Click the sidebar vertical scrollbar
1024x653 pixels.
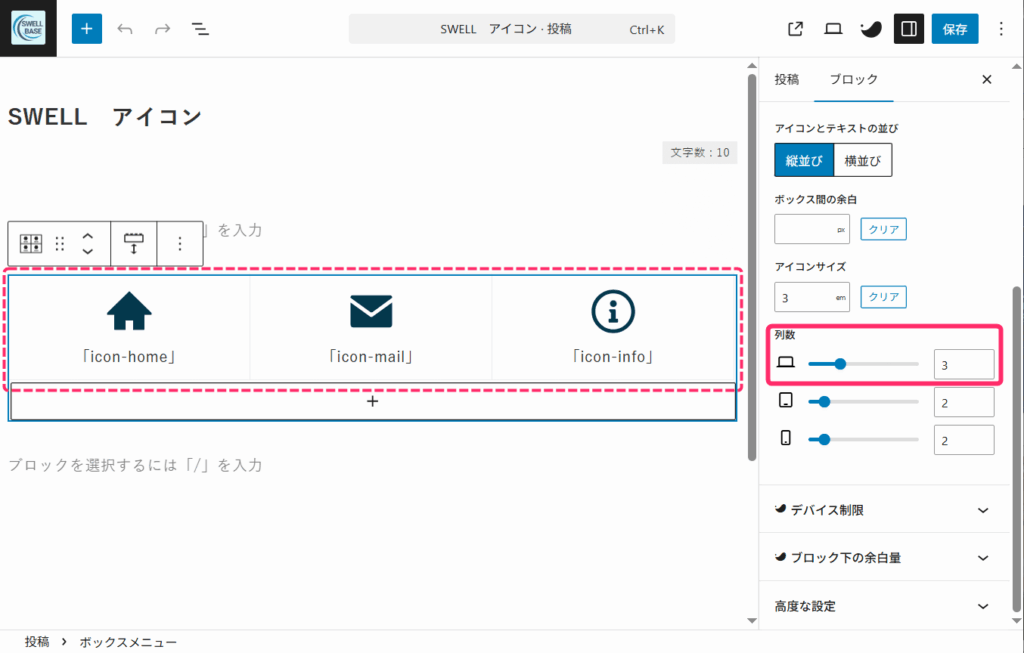(1016, 451)
